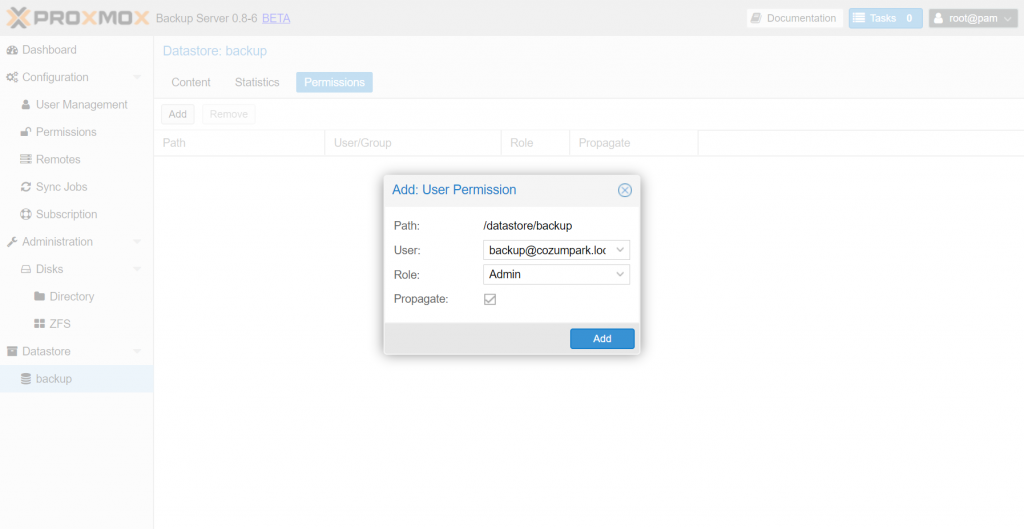Click the backup datastore database icon

[26, 379]
